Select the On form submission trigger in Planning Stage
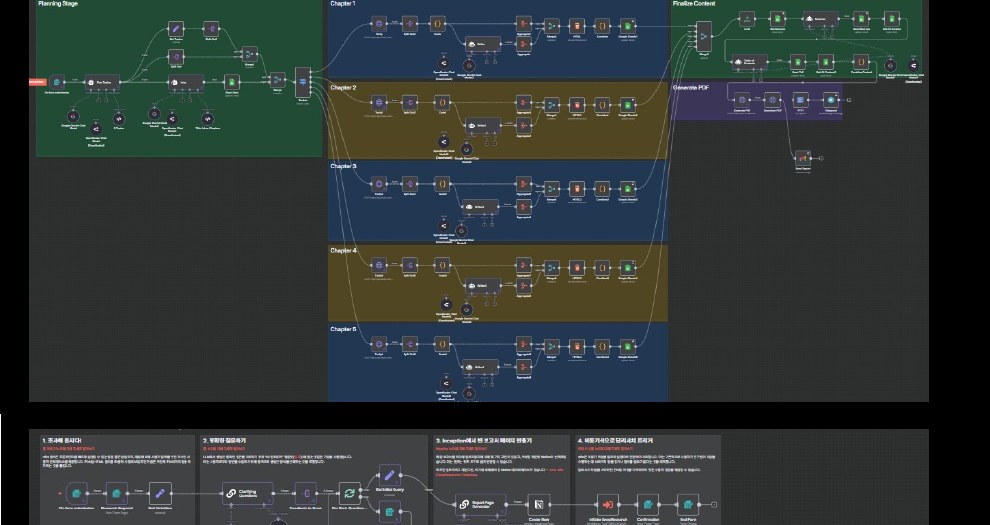990x525 pixels. [x=57, y=81]
